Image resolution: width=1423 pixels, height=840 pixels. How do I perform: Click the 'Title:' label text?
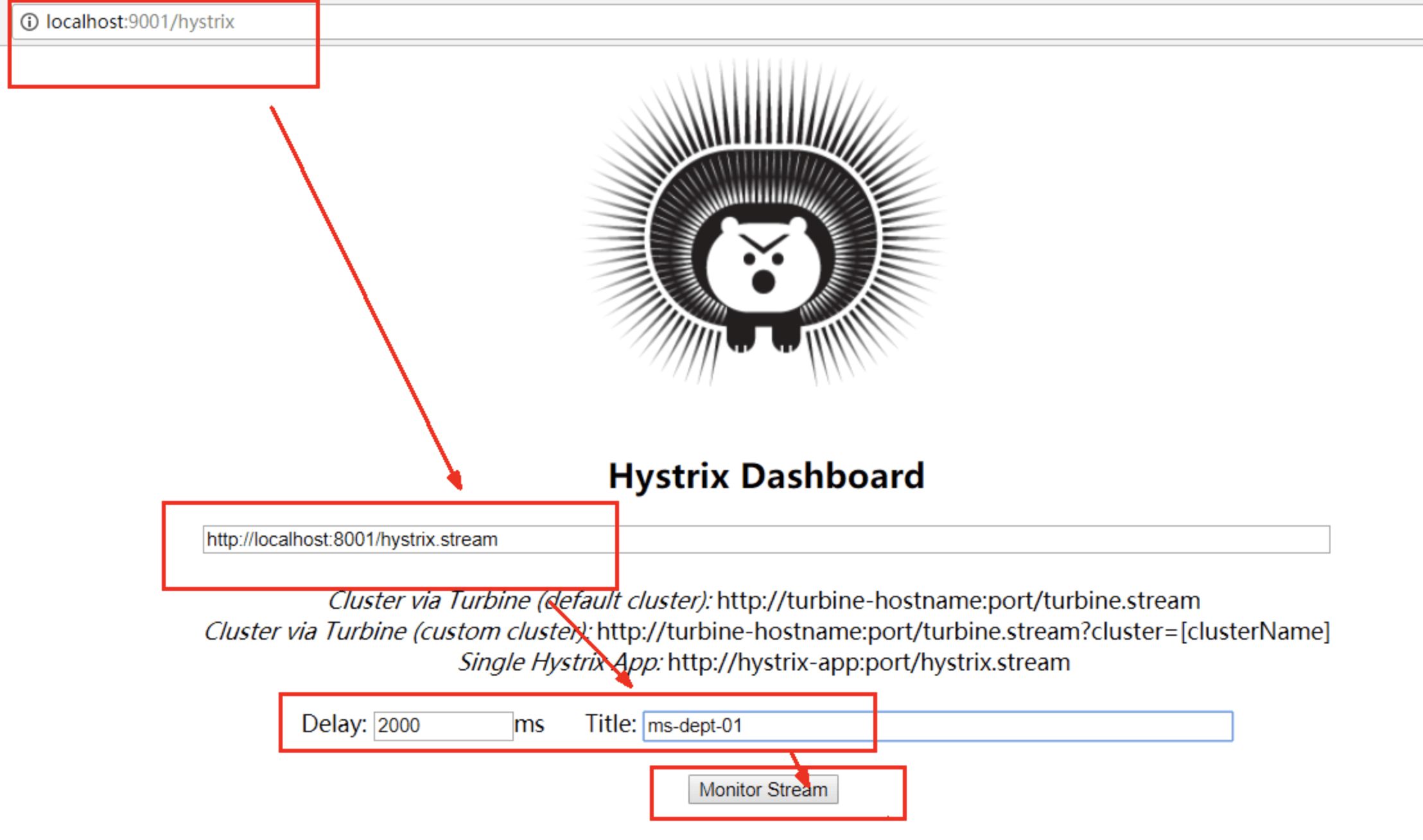click(x=610, y=724)
